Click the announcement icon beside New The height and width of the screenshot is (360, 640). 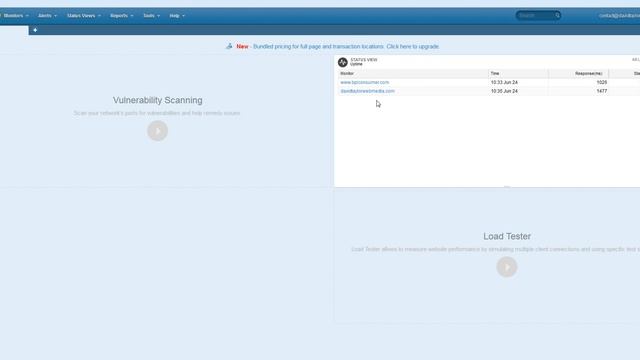click(x=229, y=46)
